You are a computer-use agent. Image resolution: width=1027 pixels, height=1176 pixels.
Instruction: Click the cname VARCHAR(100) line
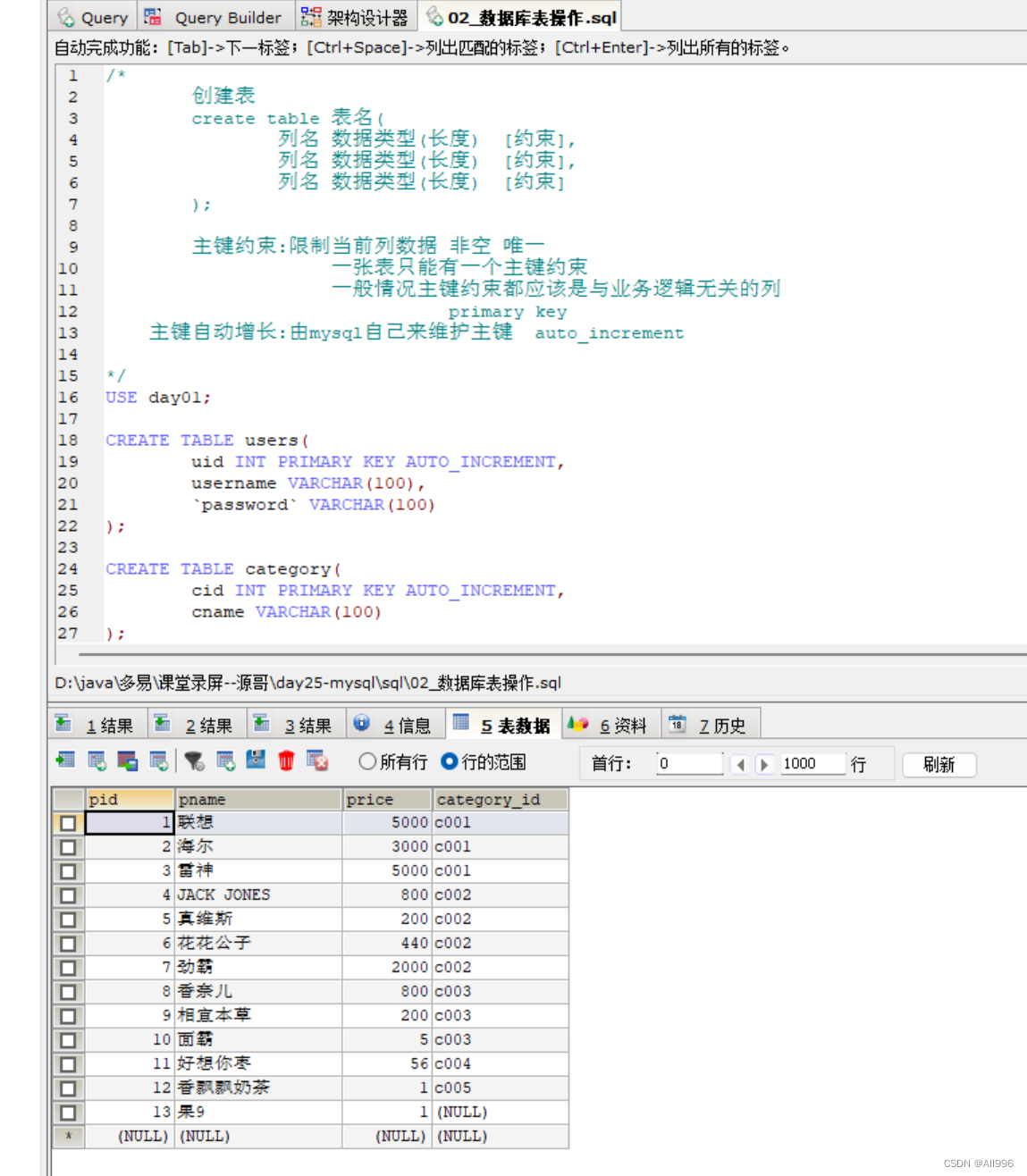click(x=286, y=612)
